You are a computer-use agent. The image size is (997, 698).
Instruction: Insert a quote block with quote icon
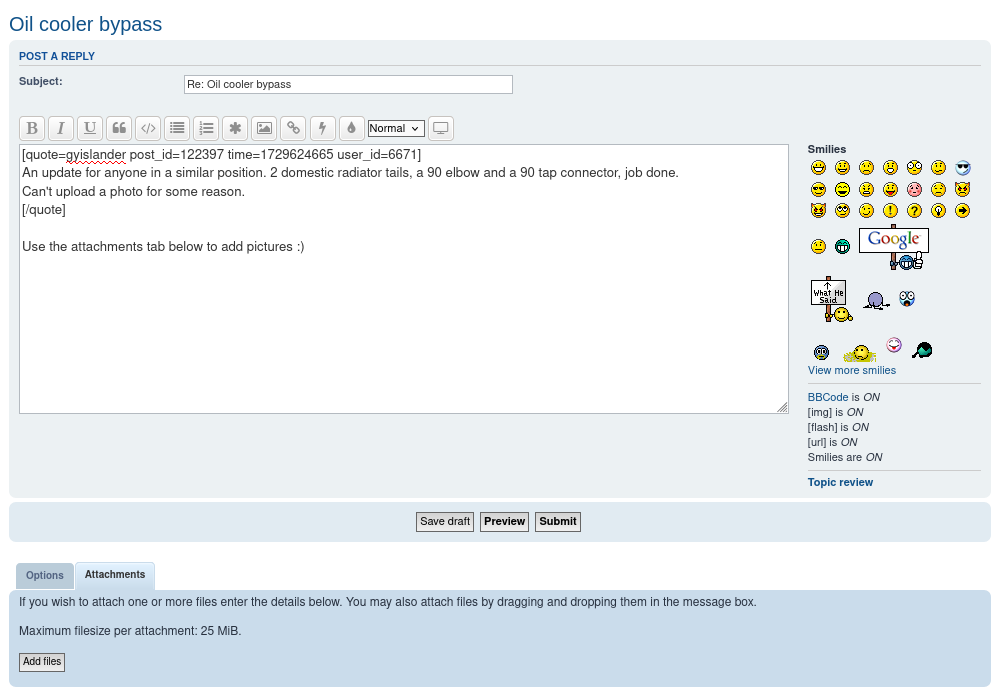(x=119, y=128)
